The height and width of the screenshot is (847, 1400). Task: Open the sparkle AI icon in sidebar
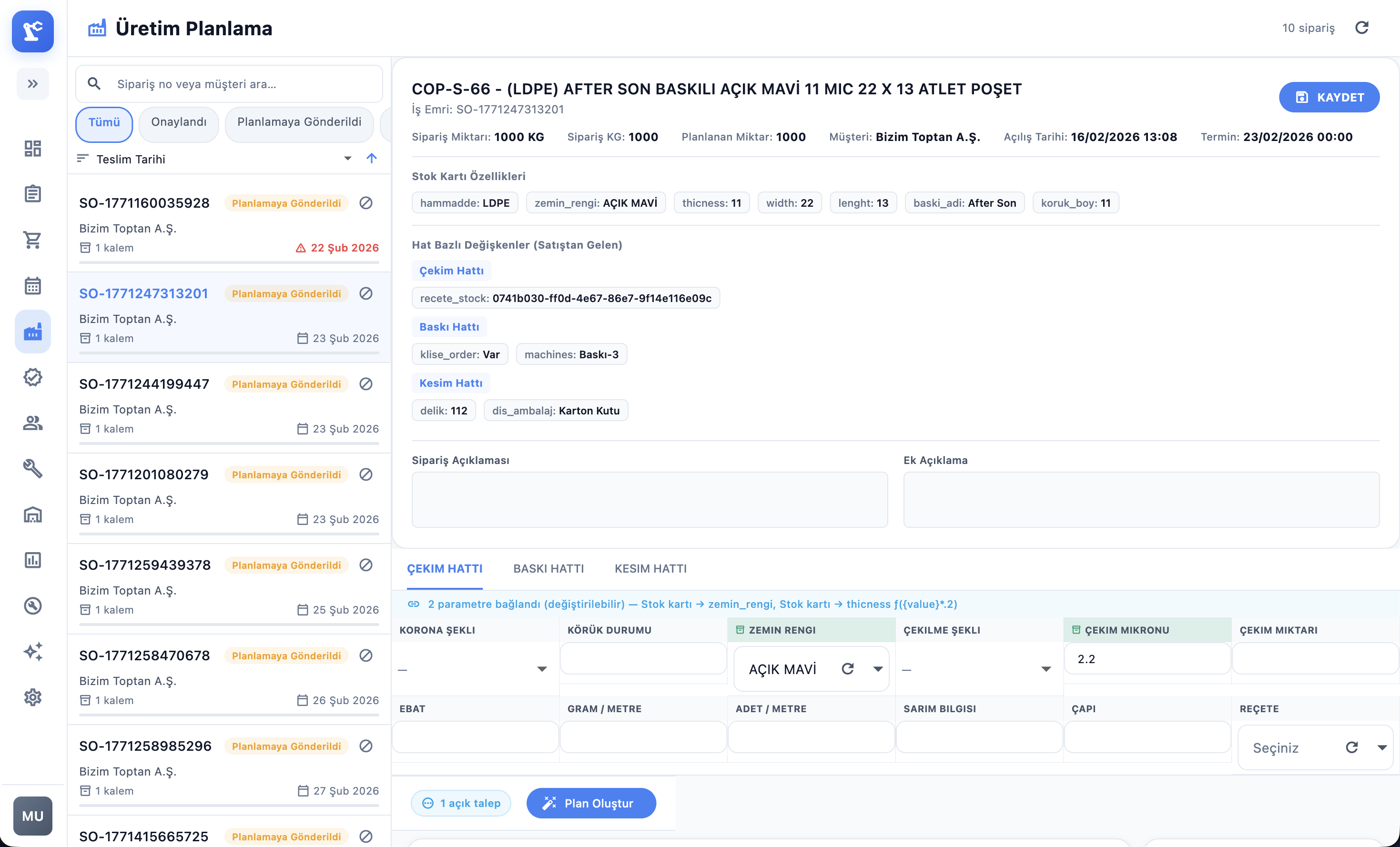(32, 652)
